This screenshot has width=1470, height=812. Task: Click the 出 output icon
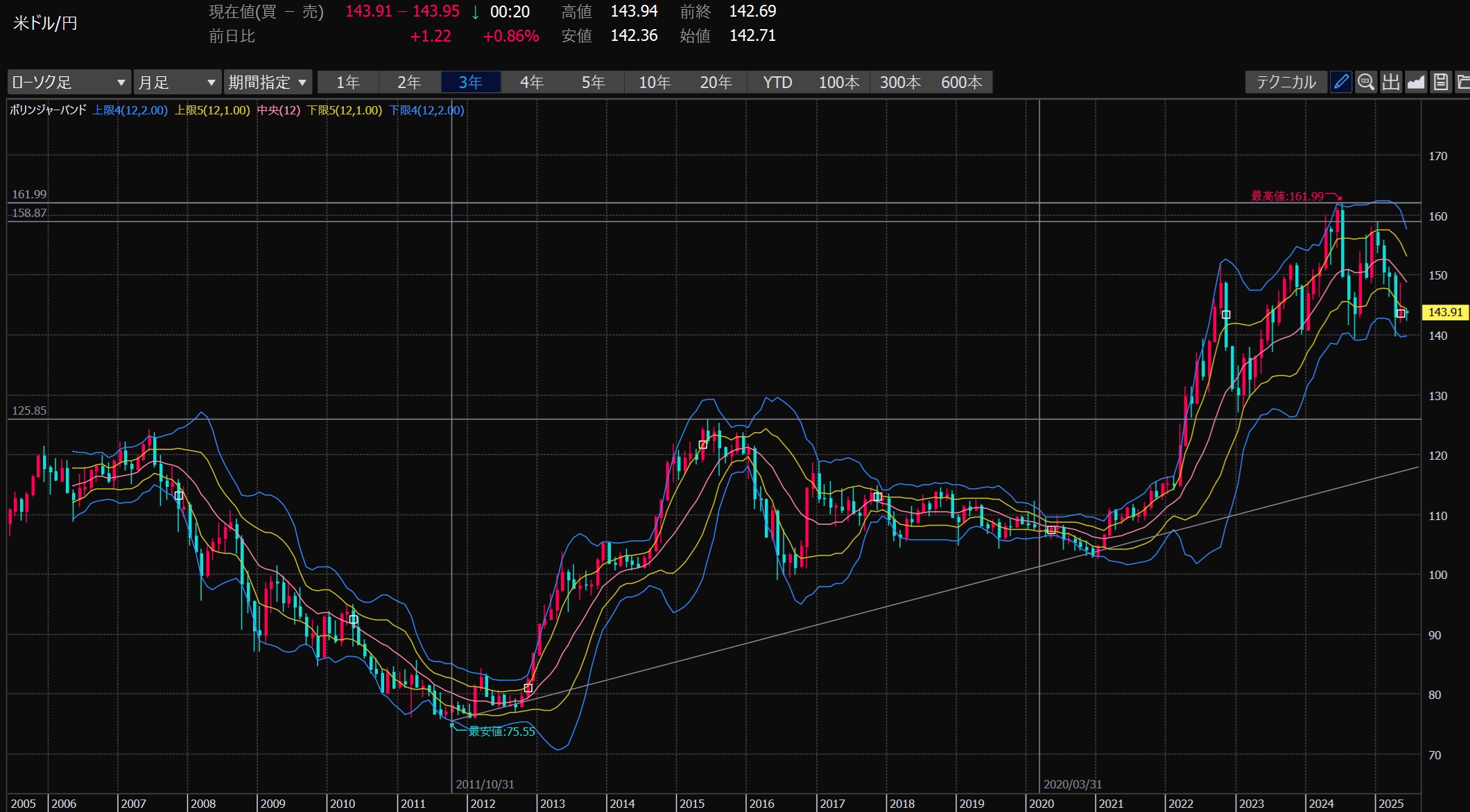[1391, 82]
